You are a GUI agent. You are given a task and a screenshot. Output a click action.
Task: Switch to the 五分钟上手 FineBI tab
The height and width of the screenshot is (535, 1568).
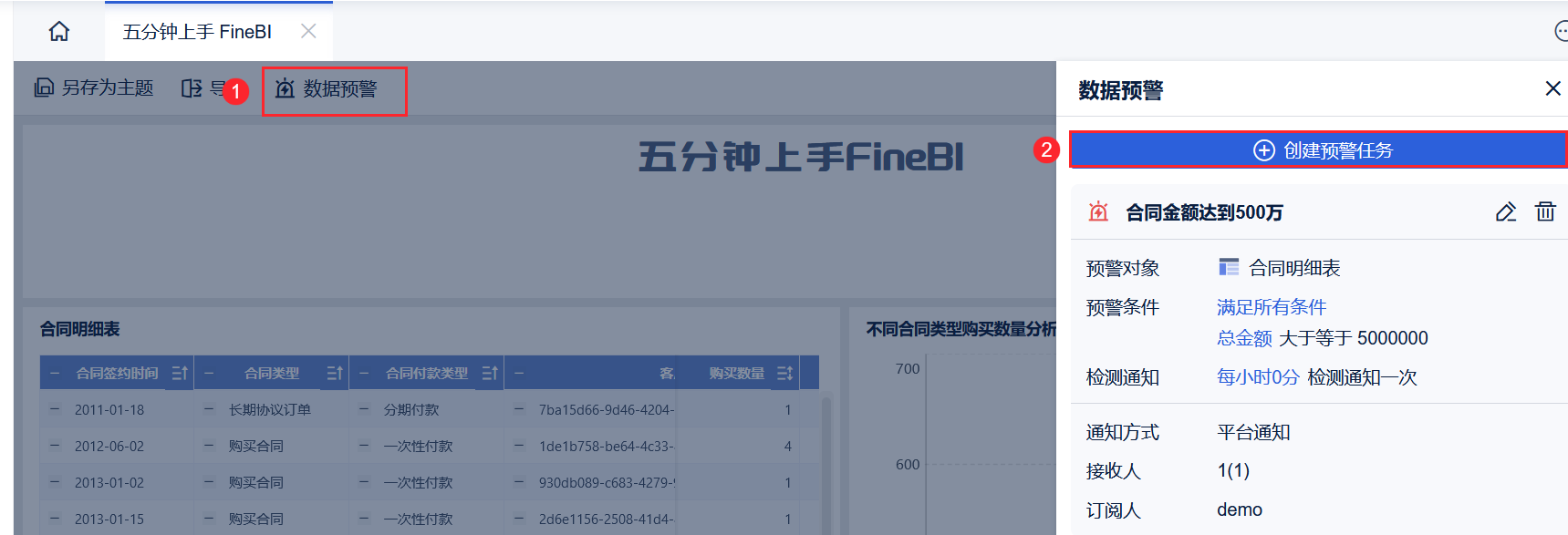tap(197, 32)
